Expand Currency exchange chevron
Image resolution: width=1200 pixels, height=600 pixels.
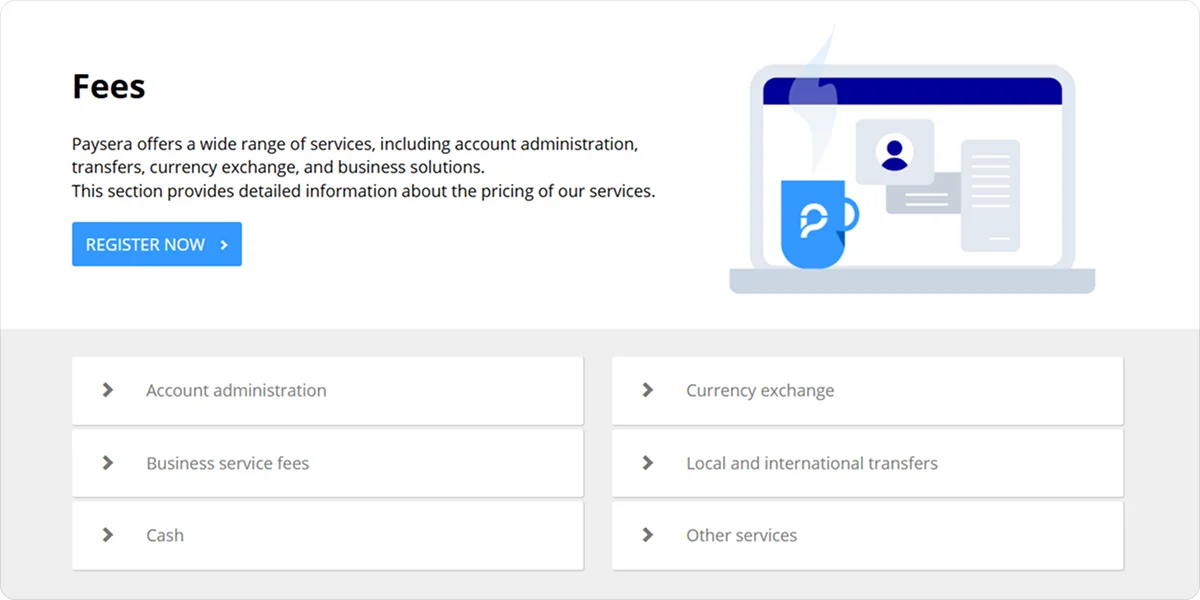point(648,390)
